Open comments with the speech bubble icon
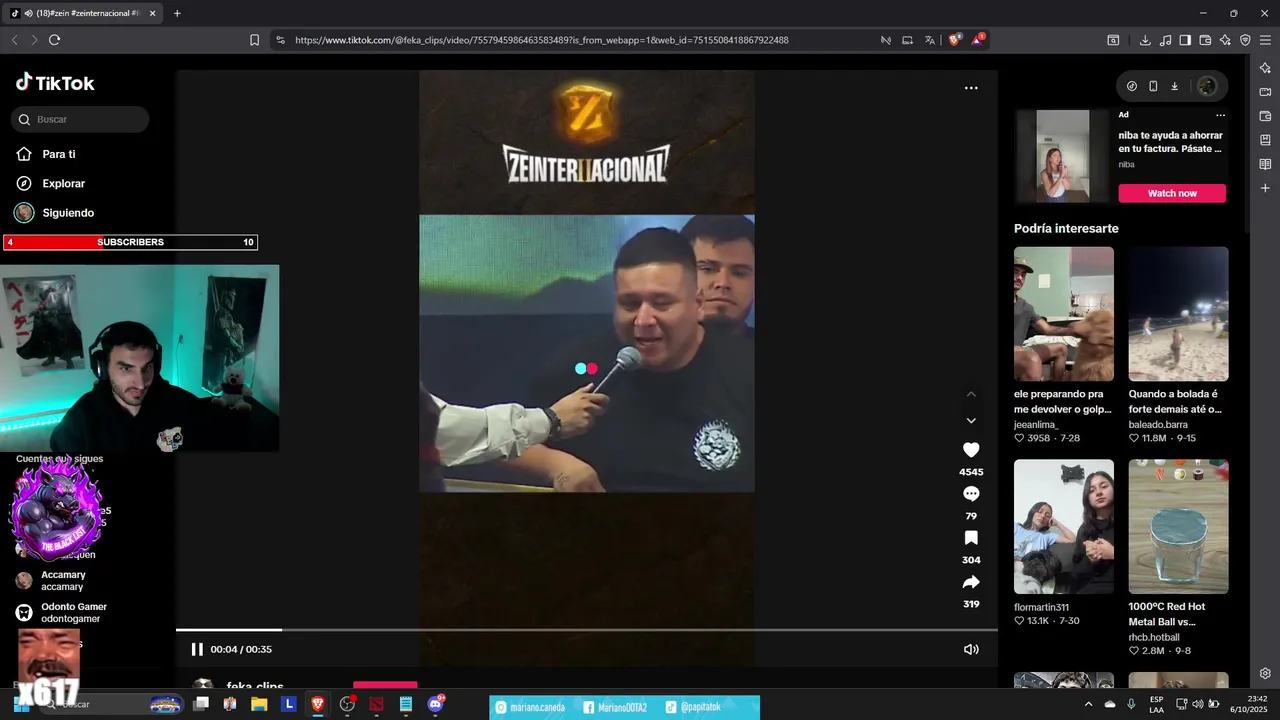This screenshot has width=1280, height=720. (x=971, y=494)
